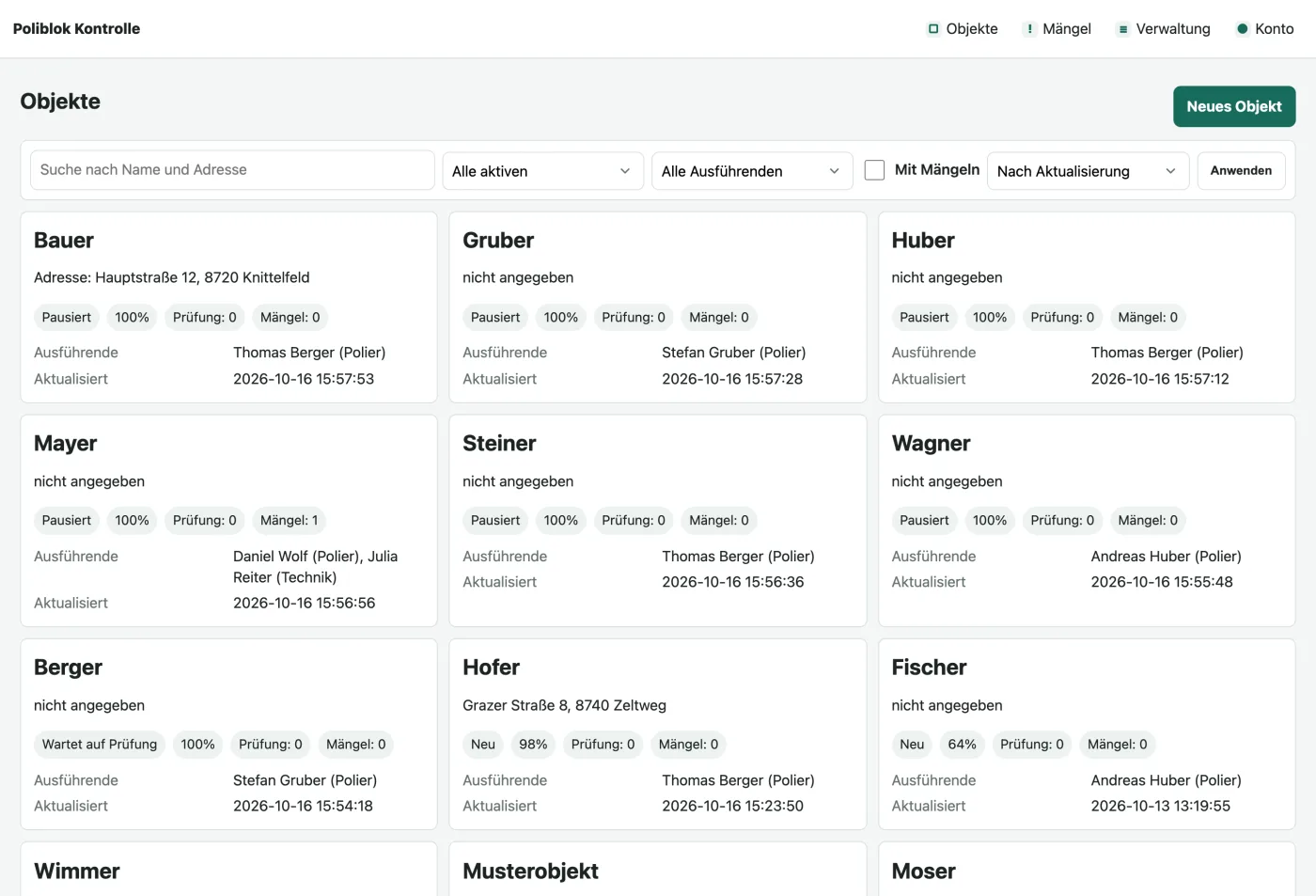Click the Poliblok Kontrolle logo link

(x=76, y=29)
